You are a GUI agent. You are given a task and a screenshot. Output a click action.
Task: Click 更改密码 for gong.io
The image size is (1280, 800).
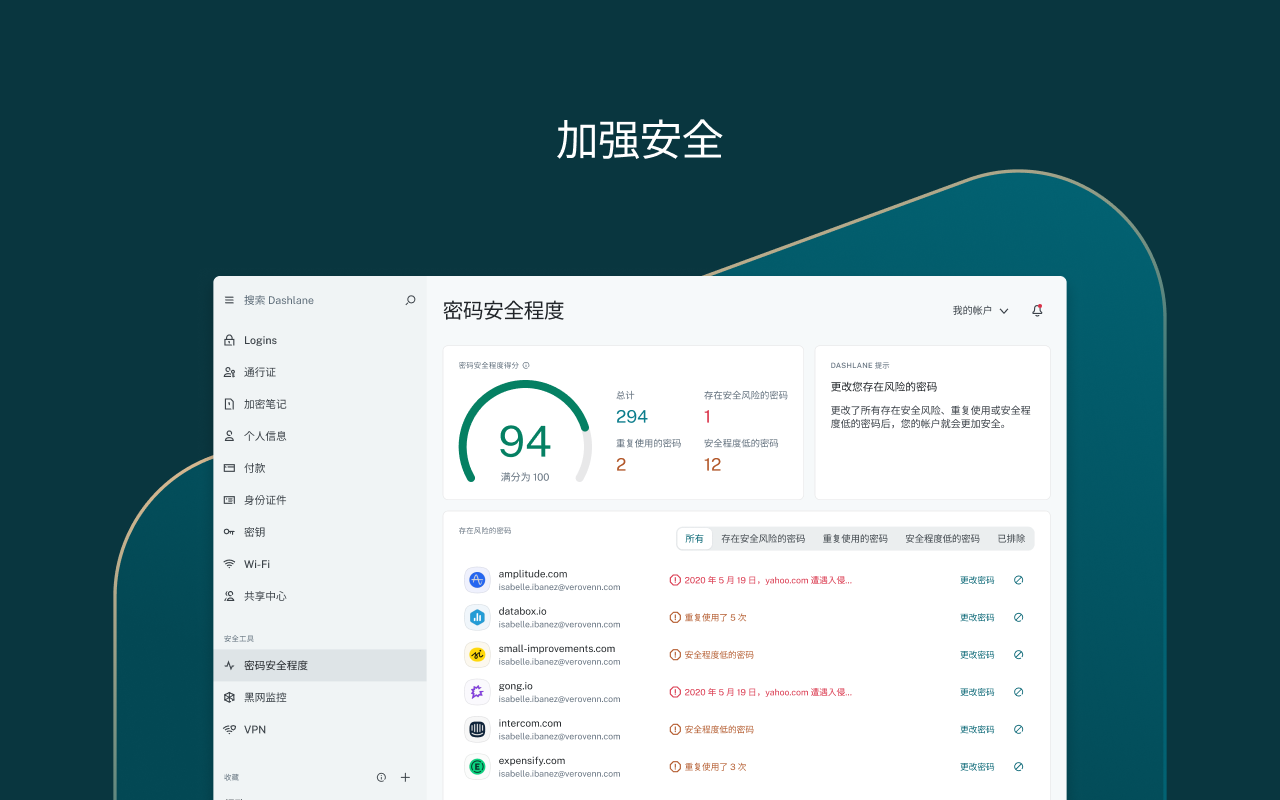pyautogui.click(x=976, y=691)
